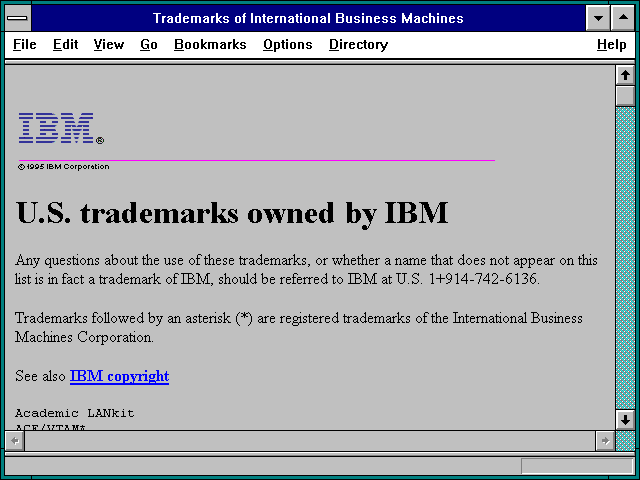Open the Help menu
Screen dimensions: 640x480
[x=611, y=44]
